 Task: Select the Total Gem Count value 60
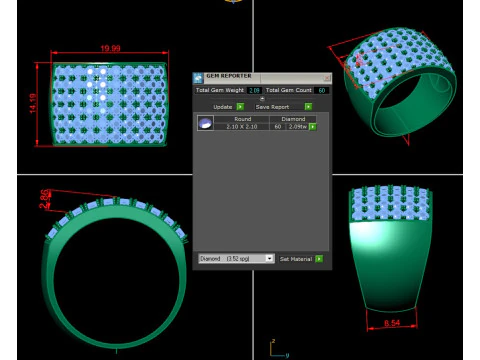[322, 90]
